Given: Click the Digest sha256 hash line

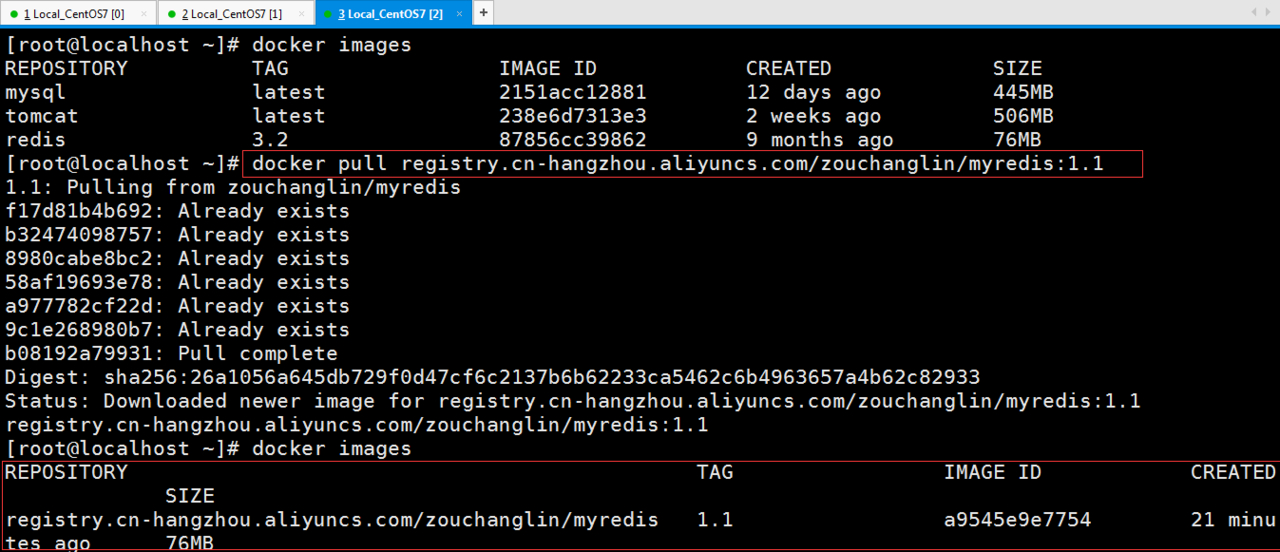Looking at the screenshot, I should pyautogui.click(x=492, y=378).
